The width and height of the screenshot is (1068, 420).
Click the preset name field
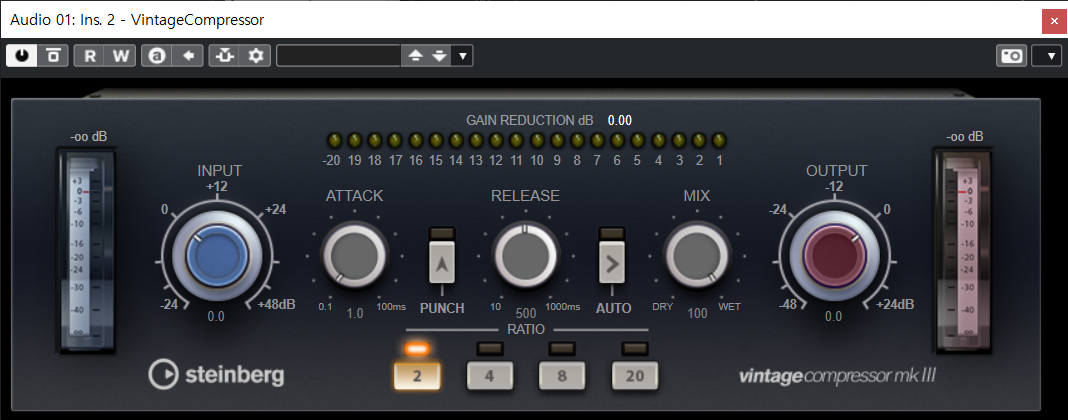click(x=338, y=56)
